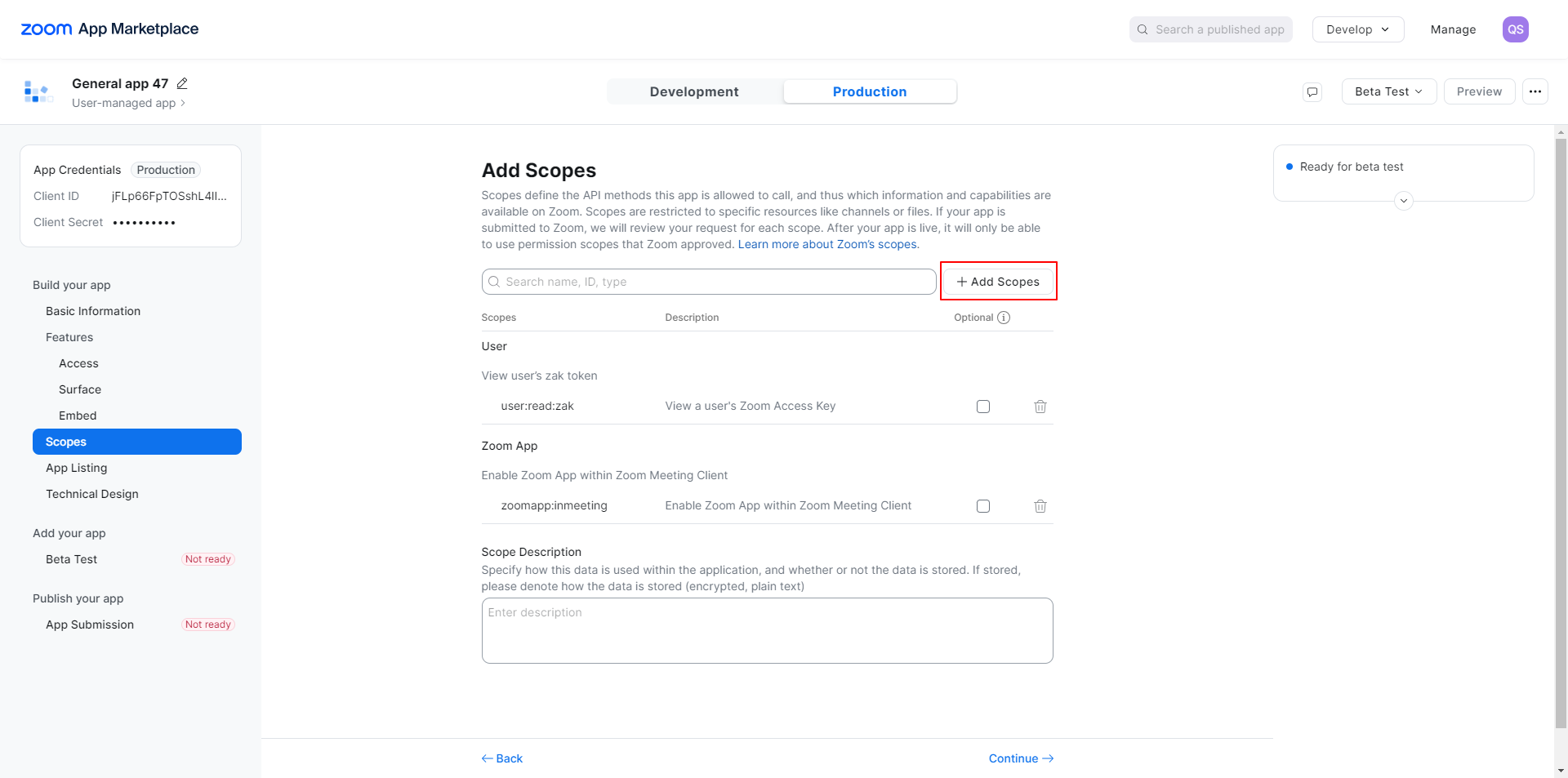Image resolution: width=1568 pixels, height=778 pixels.
Task: Expand the Beta Test dropdown
Action: click(1388, 91)
